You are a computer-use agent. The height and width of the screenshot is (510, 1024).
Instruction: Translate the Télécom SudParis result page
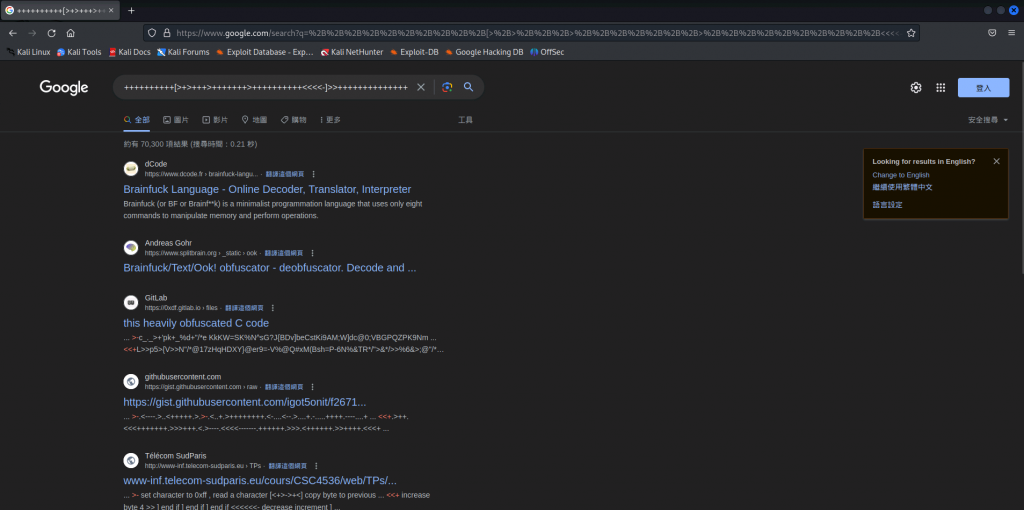(x=287, y=466)
